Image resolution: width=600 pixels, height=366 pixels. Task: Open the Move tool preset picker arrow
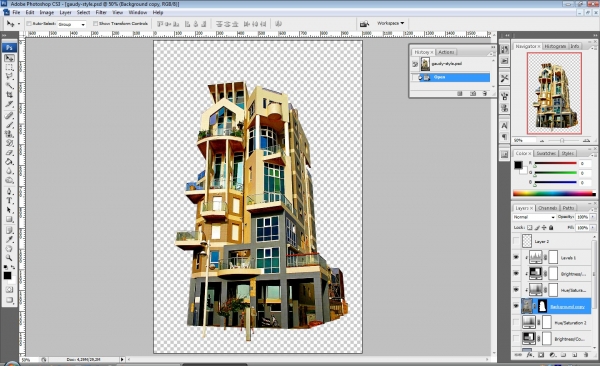19,24
